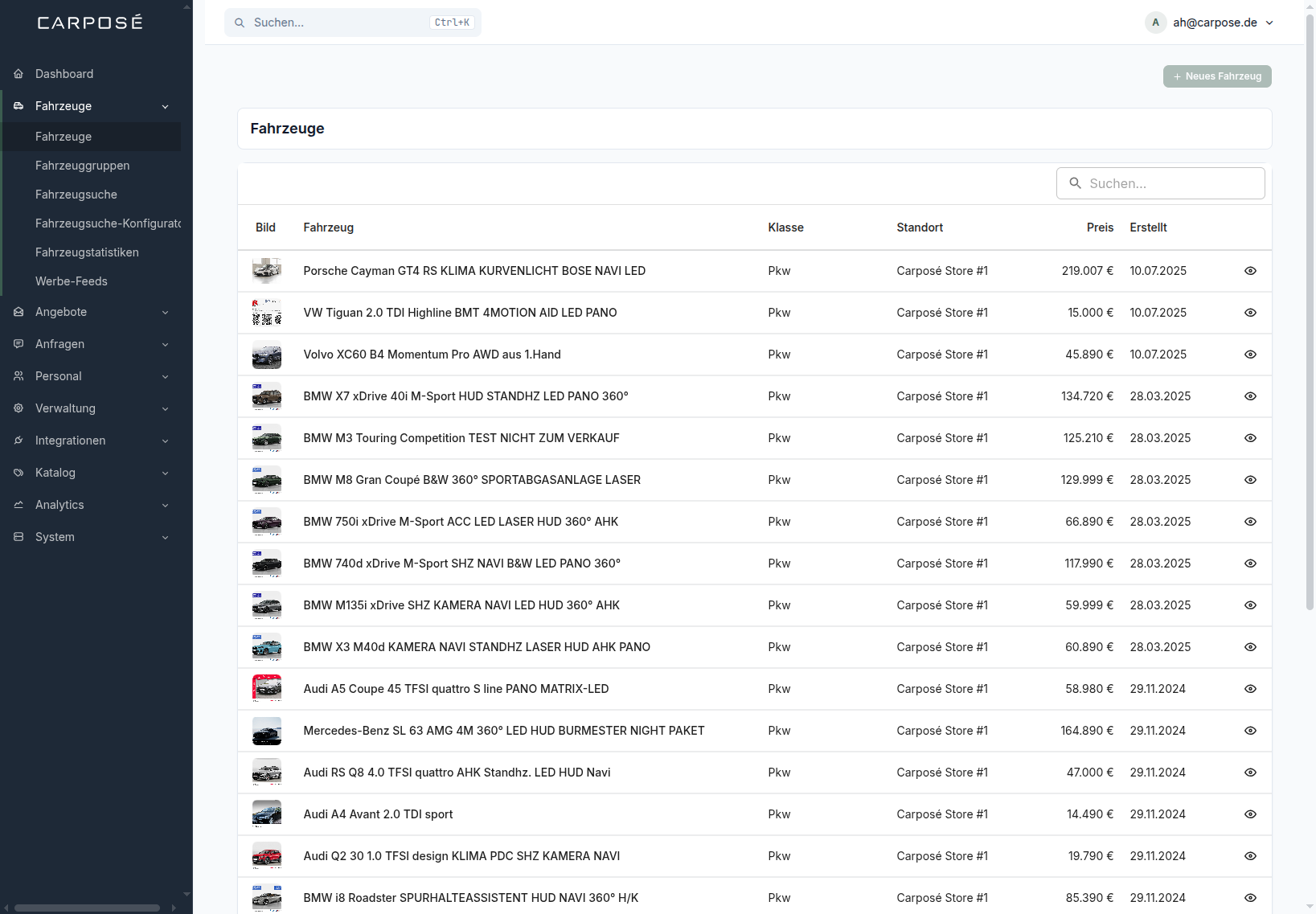
Task: Click the magnifier icon in top search bar
Action: [x=240, y=23]
